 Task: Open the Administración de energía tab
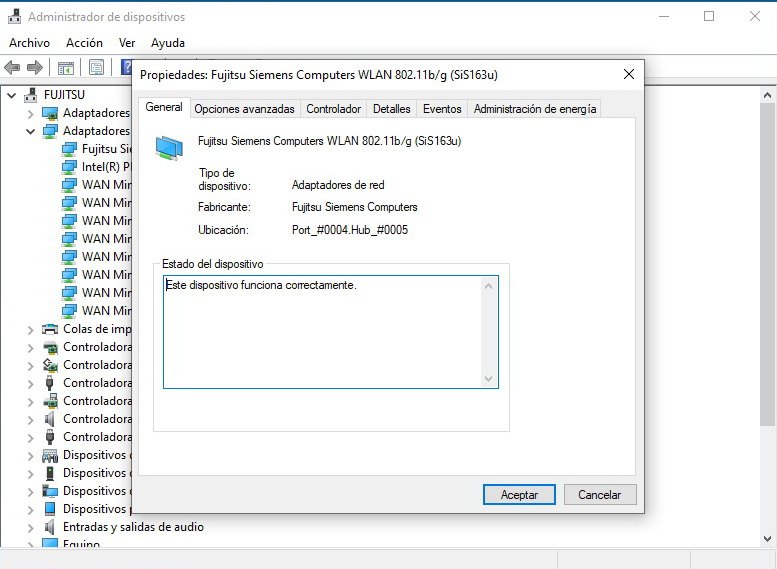[535, 109]
